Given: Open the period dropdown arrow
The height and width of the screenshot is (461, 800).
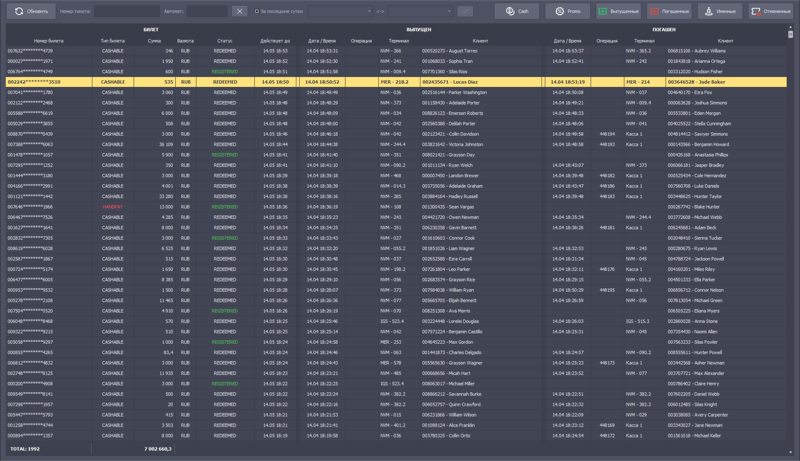Looking at the screenshot, I should click(x=368, y=11).
